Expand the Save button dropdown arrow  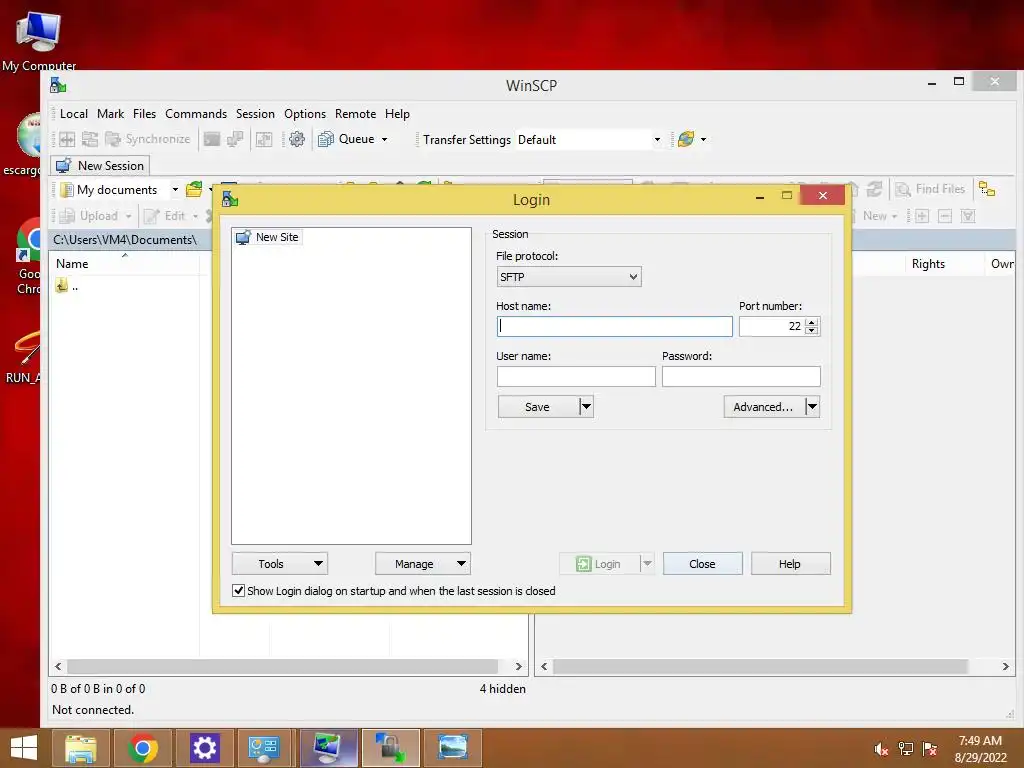(x=586, y=407)
